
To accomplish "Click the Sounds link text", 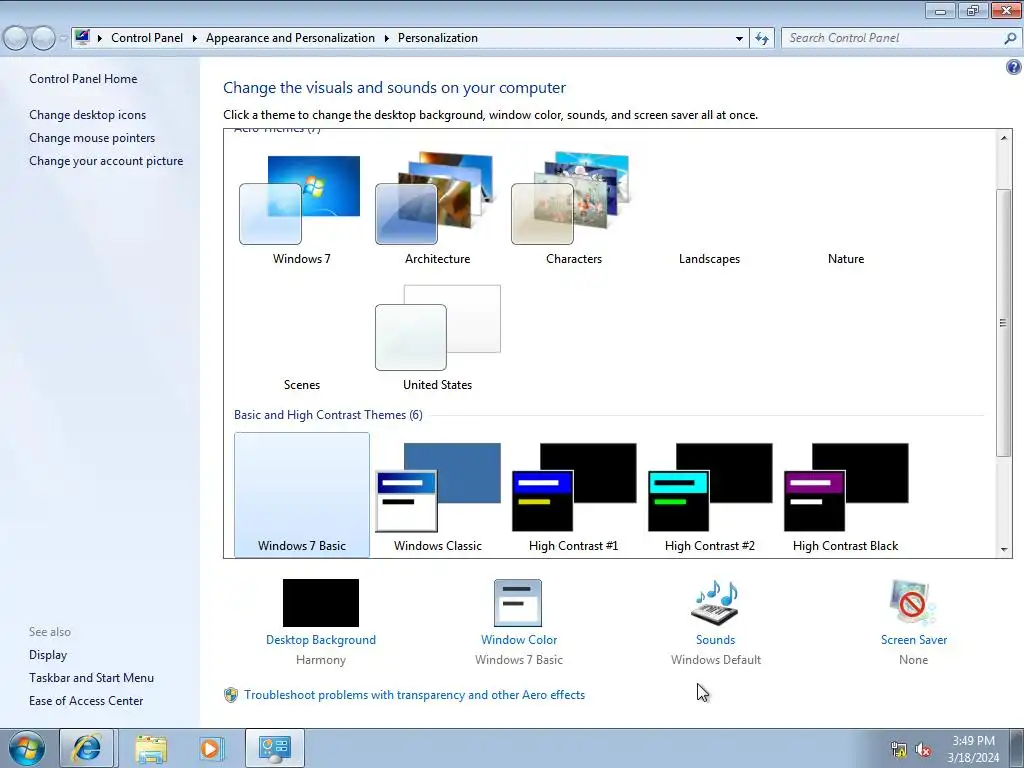I will [715, 640].
